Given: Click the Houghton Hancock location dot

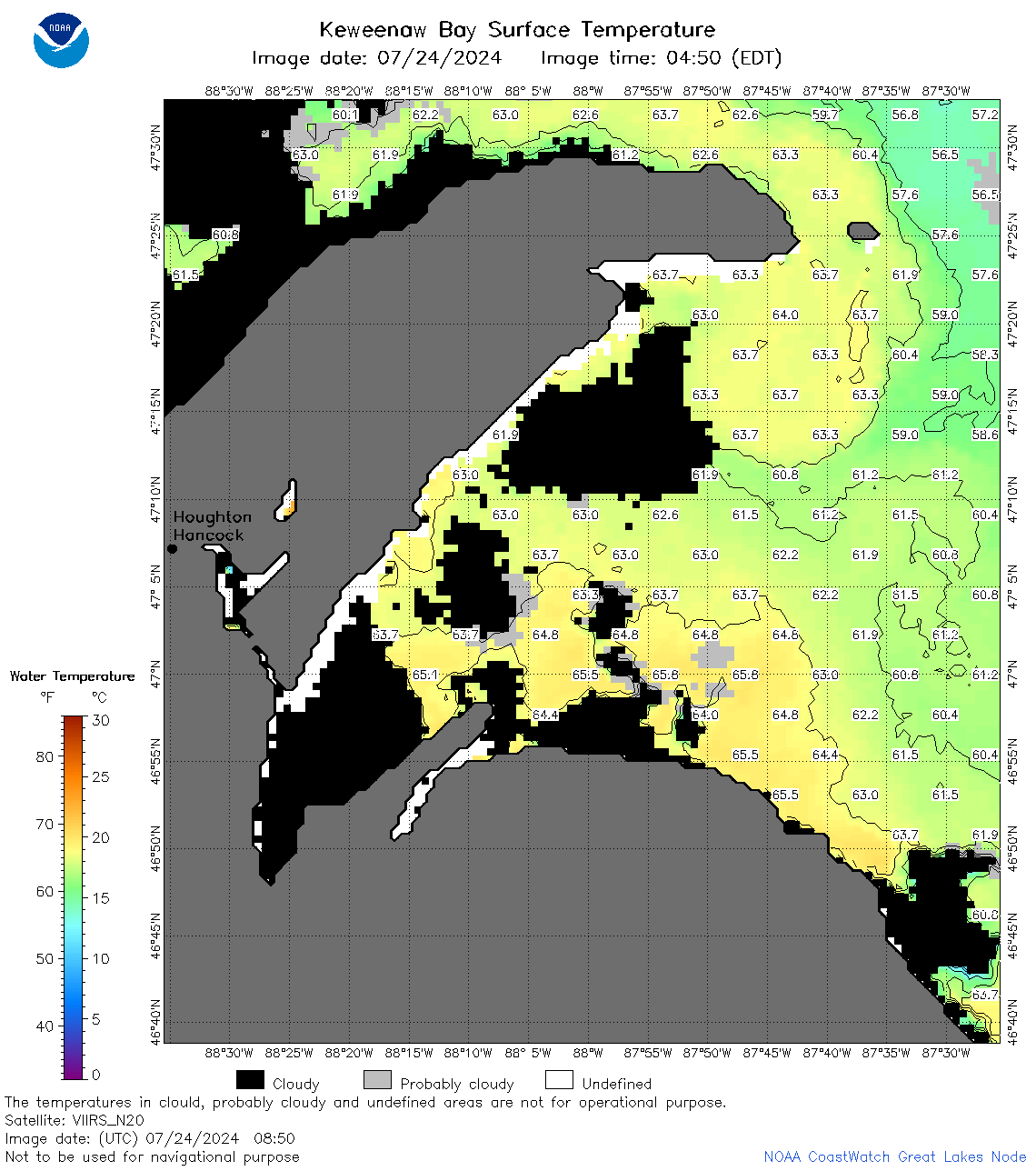Looking at the screenshot, I should point(172,548).
